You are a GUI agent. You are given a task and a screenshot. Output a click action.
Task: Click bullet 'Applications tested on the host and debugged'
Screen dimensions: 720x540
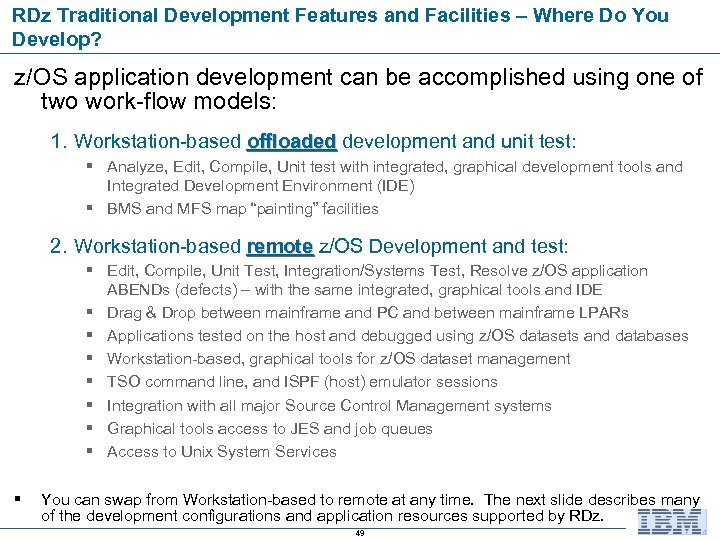pos(398,336)
